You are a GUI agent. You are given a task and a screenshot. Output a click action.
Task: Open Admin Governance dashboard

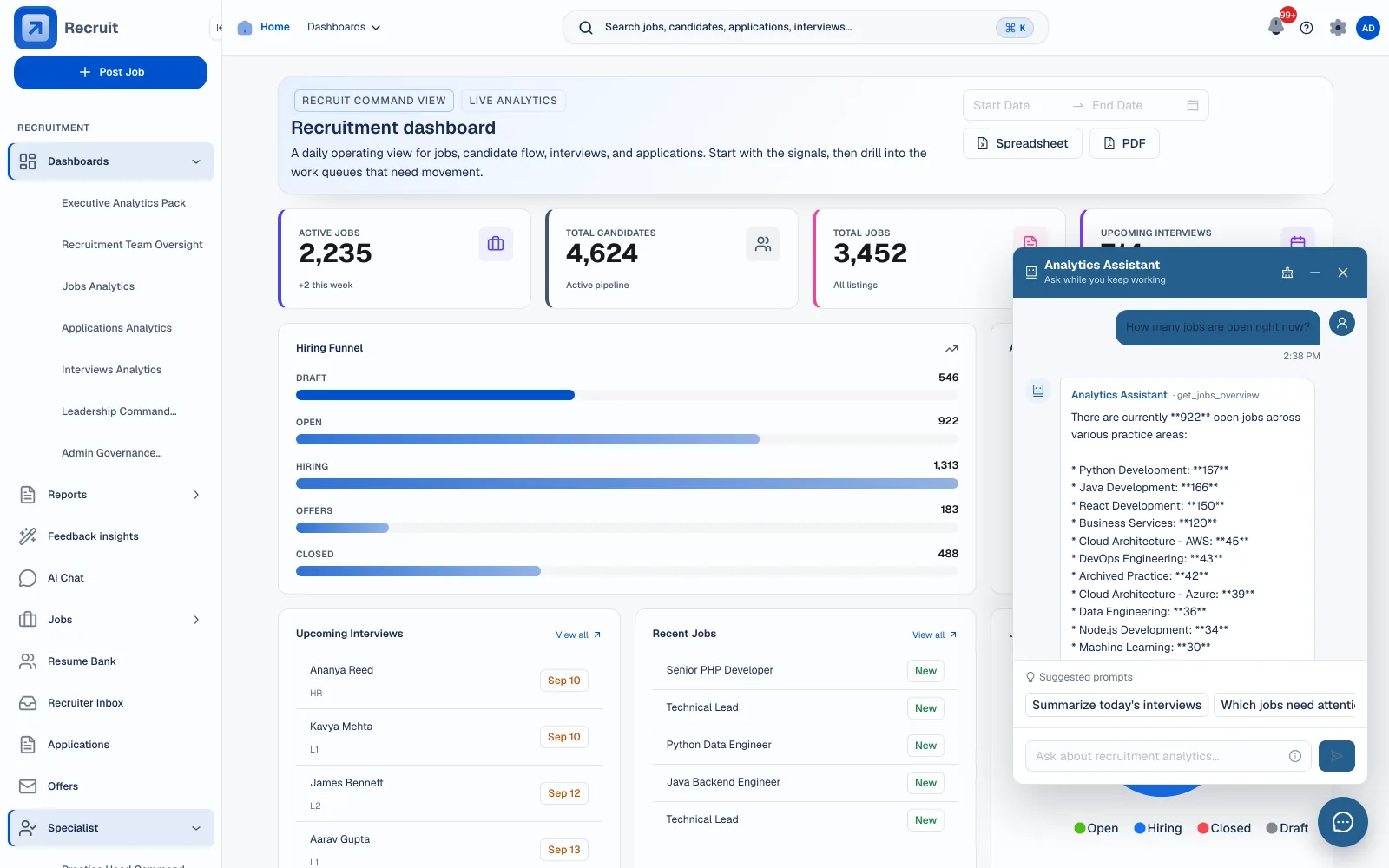(x=111, y=453)
